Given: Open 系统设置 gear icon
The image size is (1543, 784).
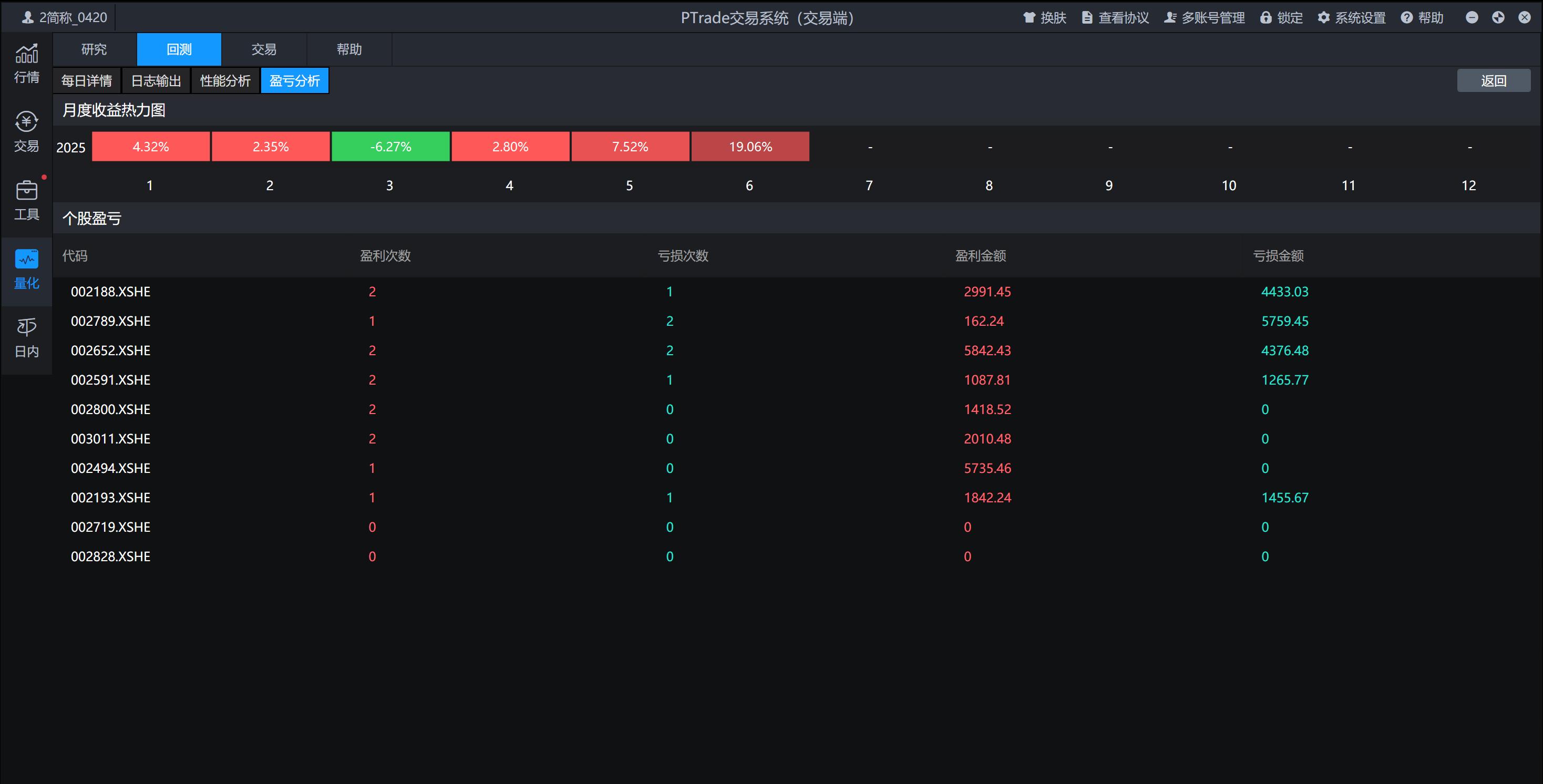Looking at the screenshot, I should (1324, 17).
